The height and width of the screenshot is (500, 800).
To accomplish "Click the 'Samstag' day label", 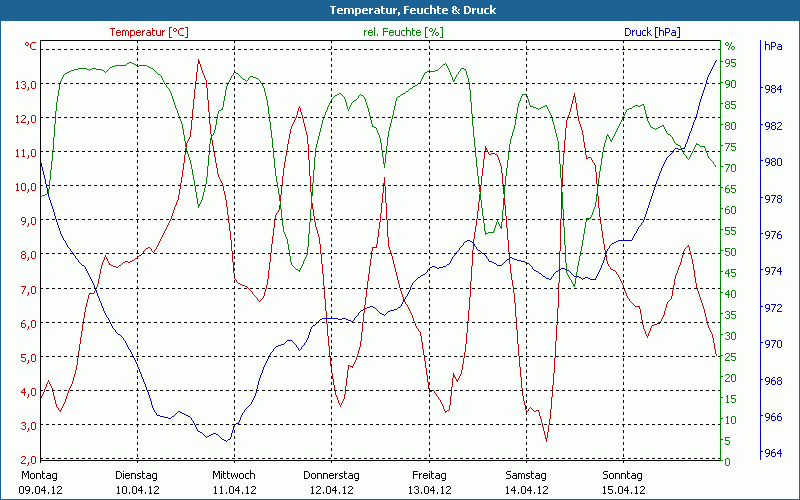I will 526,476.
